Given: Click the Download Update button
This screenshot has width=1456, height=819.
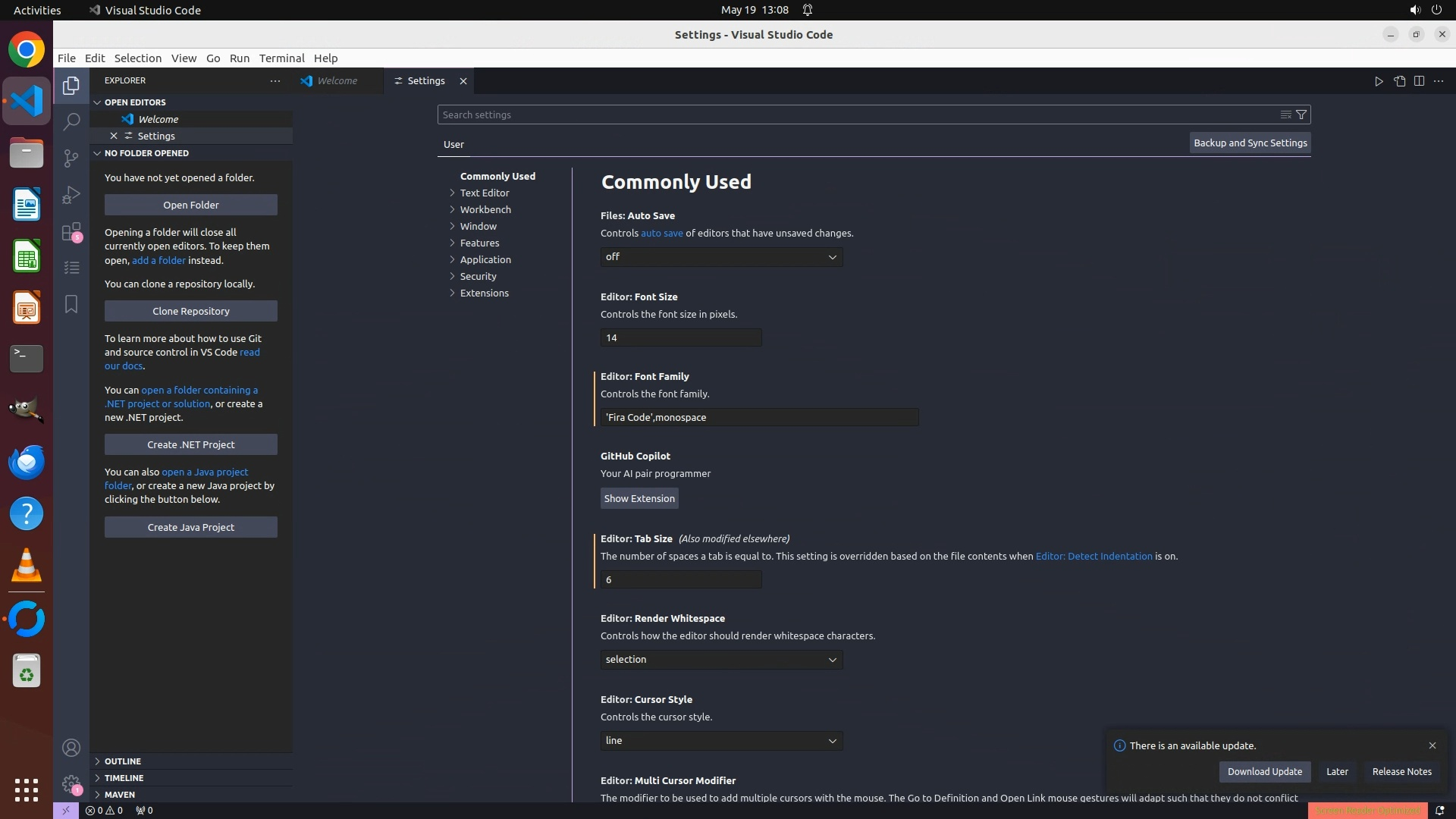Looking at the screenshot, I should [1264, 771].
